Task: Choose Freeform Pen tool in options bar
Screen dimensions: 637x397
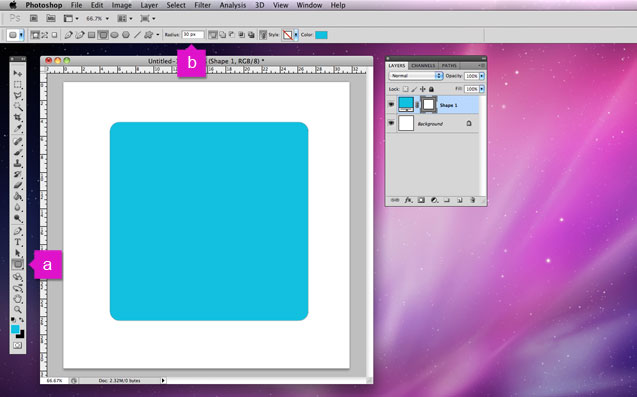Action: click(x=80, y=35)
